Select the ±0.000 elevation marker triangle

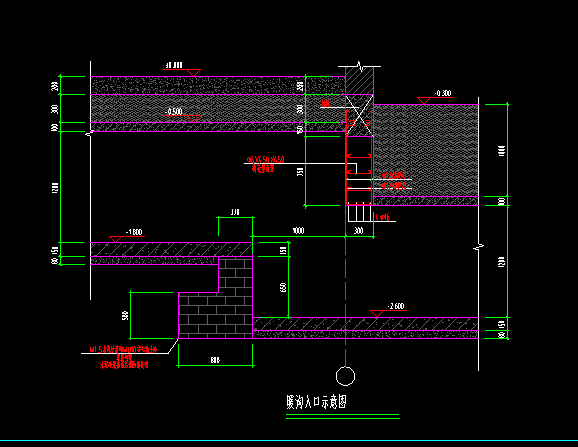pos(194,73)
